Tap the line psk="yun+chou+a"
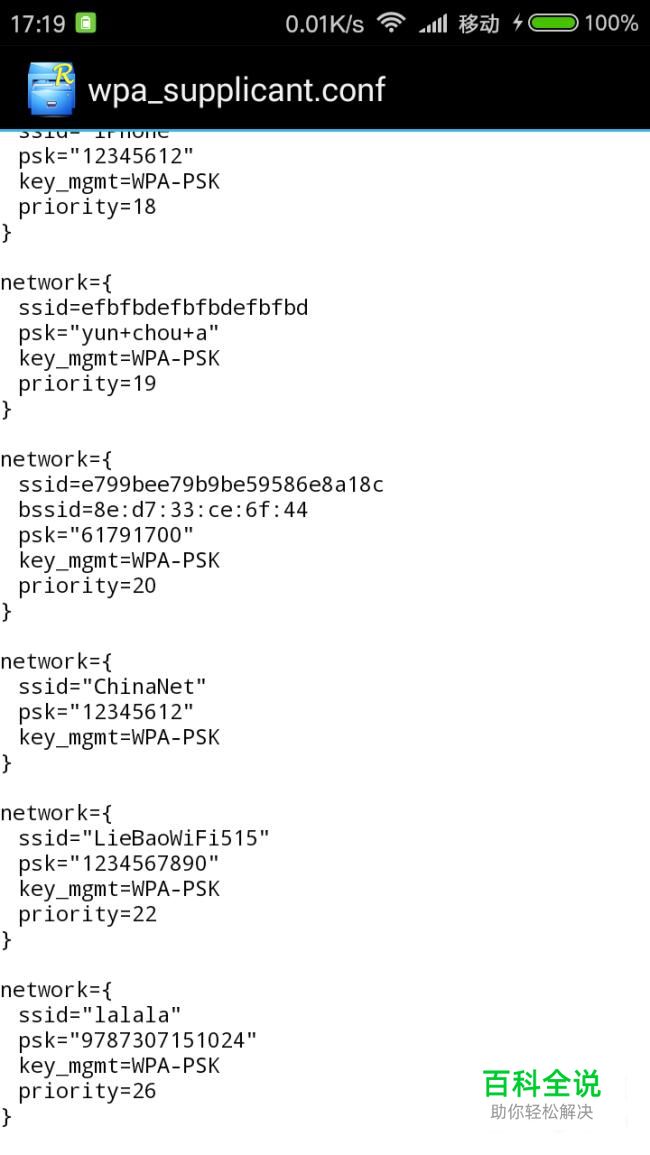The height and width of the screenshot is (1155, 650). 119,333
